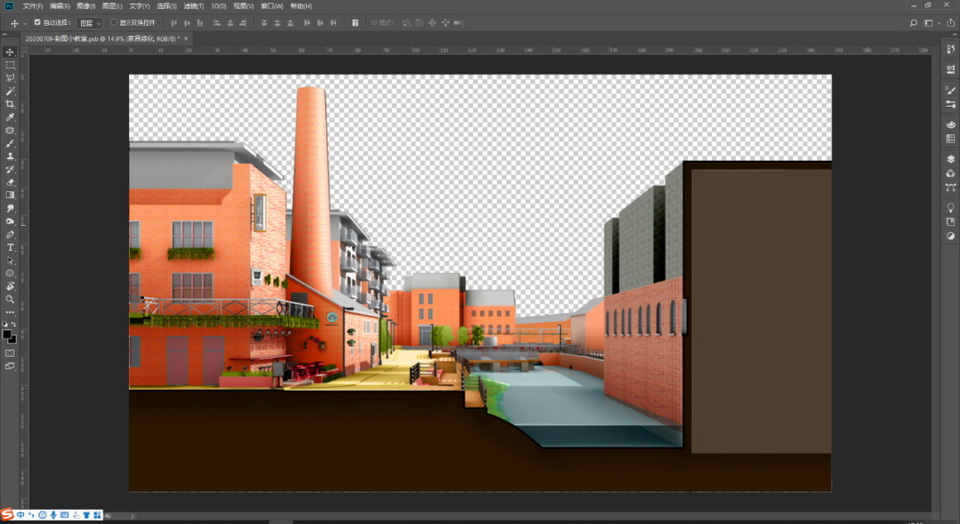This screenshot has height=524, width=960.
Task: Select the Rectangular Marquee tool
Action: (10, 65)
